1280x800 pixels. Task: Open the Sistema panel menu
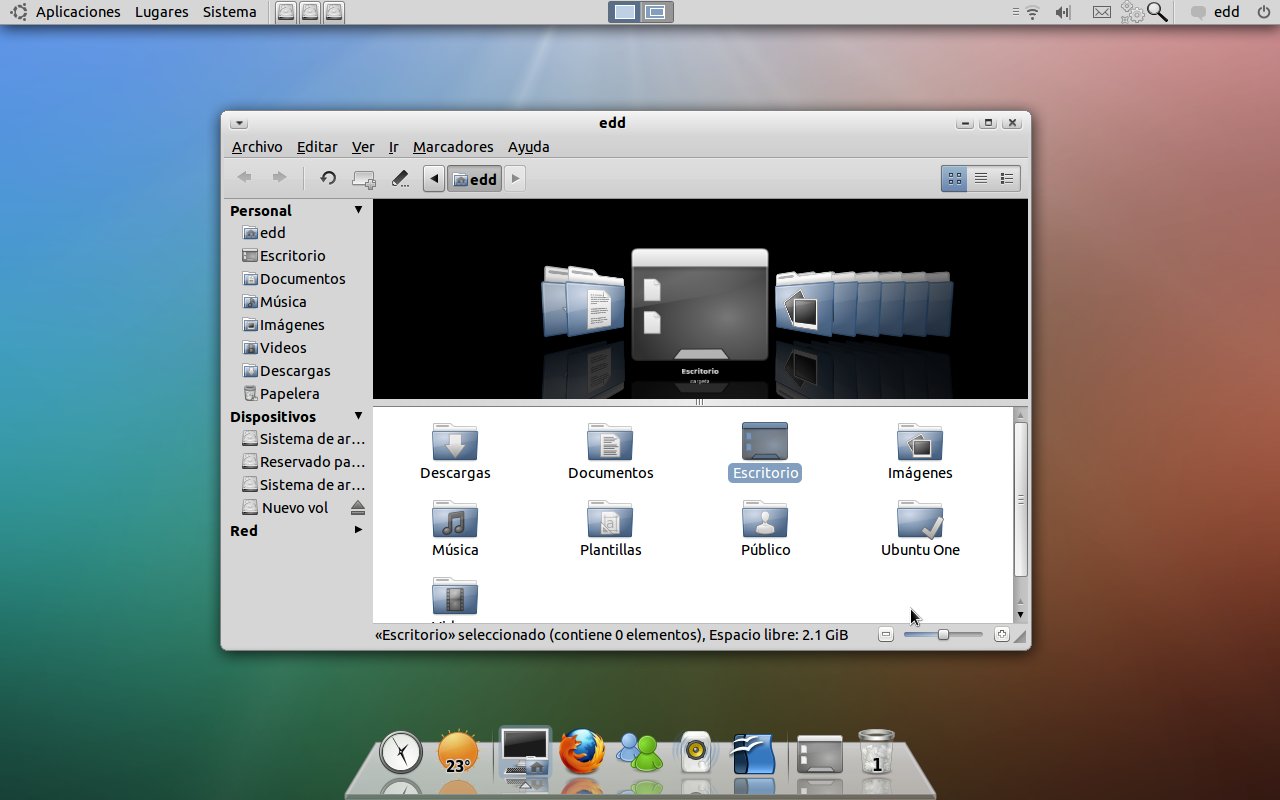point(229,12)
